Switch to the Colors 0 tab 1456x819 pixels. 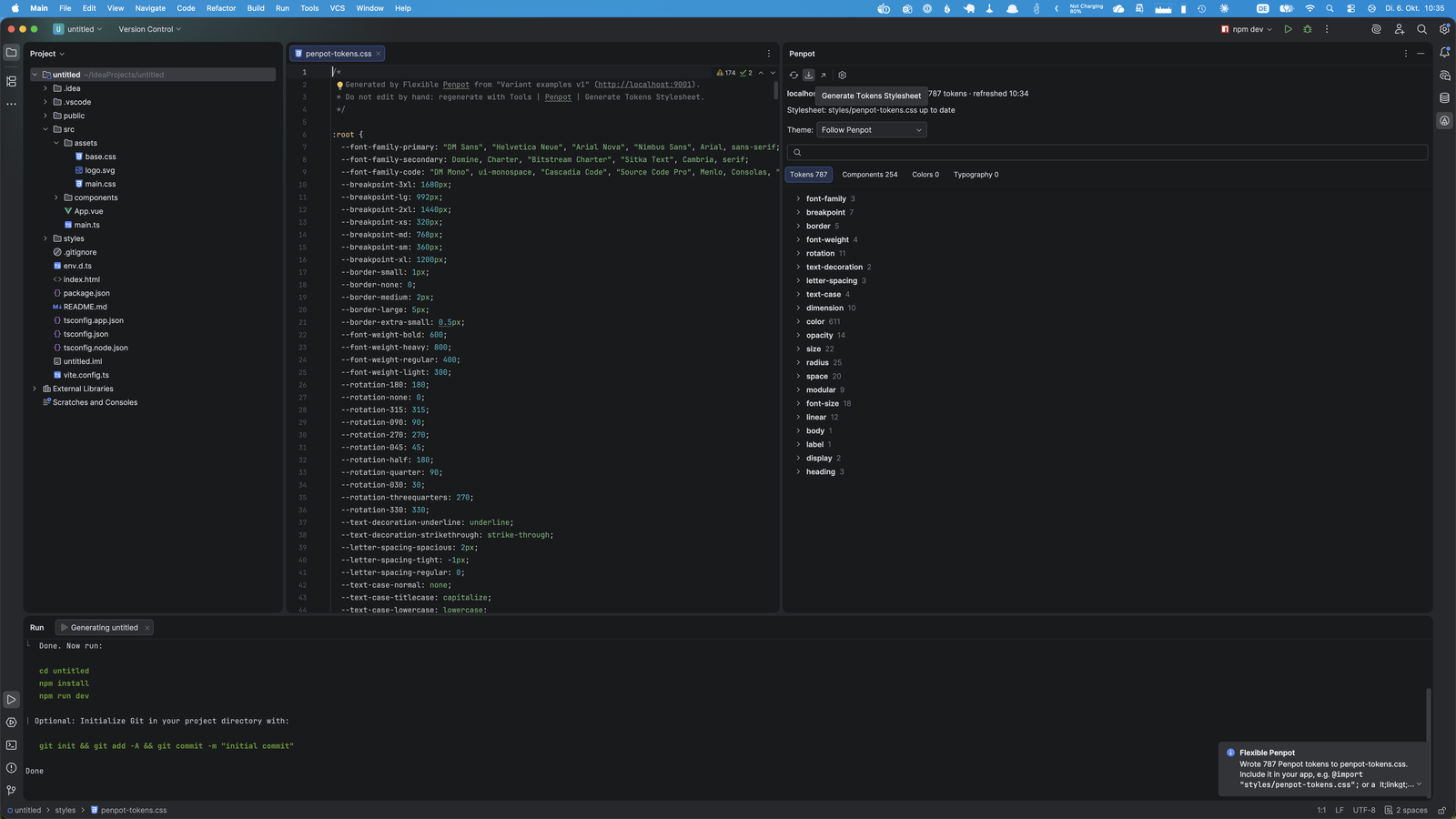(x=925, y=175)
